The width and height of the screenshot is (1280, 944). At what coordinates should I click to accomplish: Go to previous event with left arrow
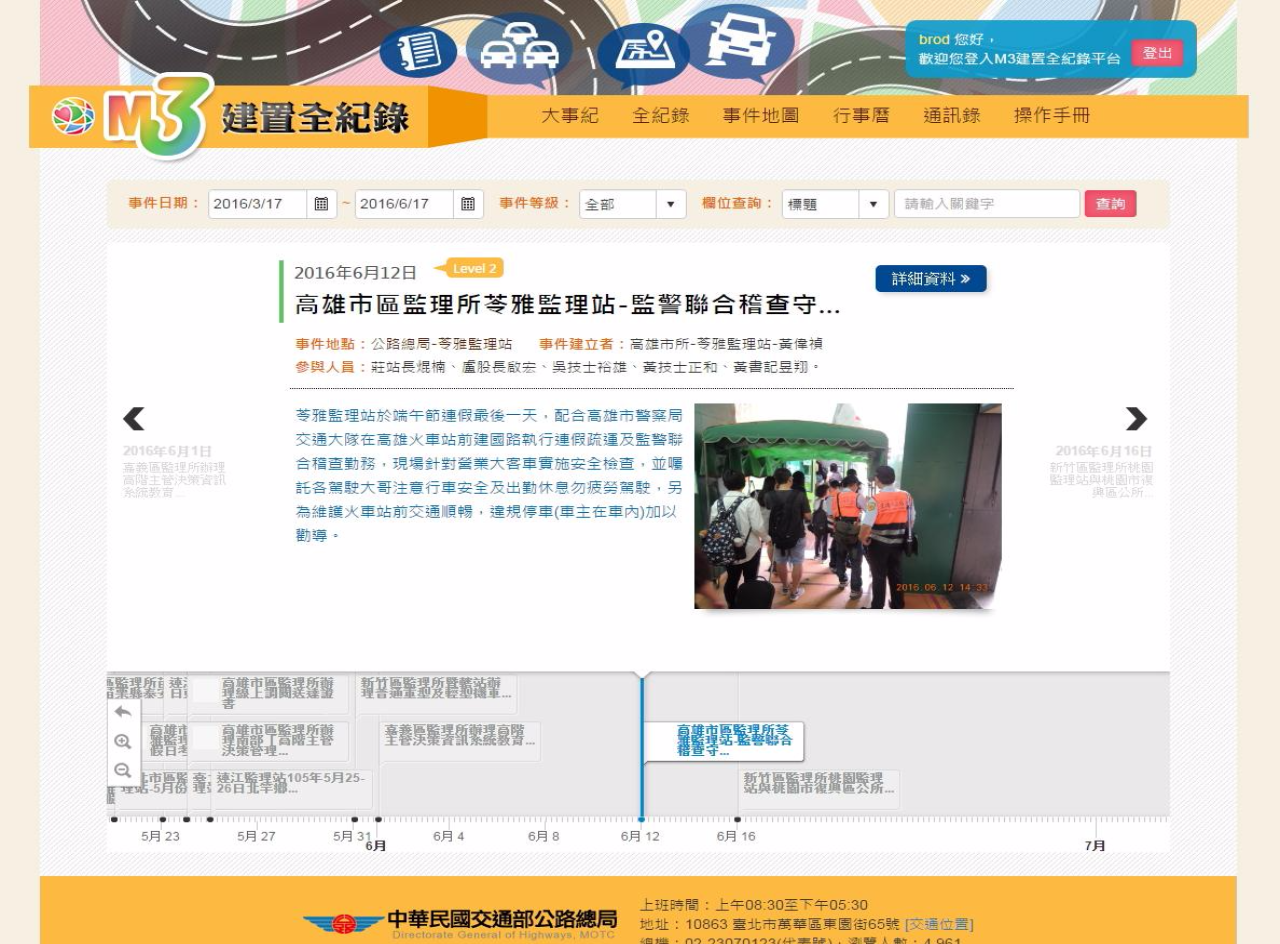(133, 419)
